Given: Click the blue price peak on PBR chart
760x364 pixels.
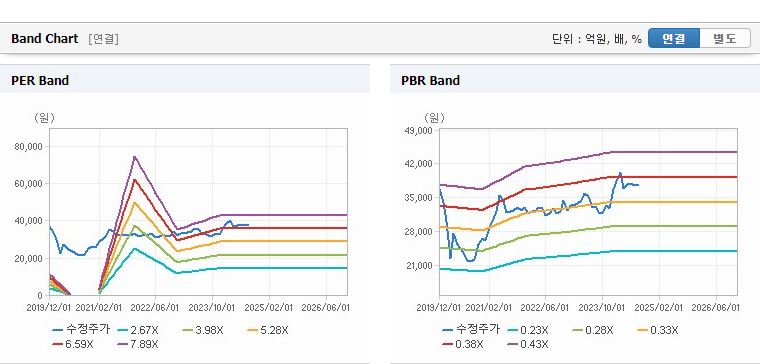Looking at the screenshot, I should [620, 173].
